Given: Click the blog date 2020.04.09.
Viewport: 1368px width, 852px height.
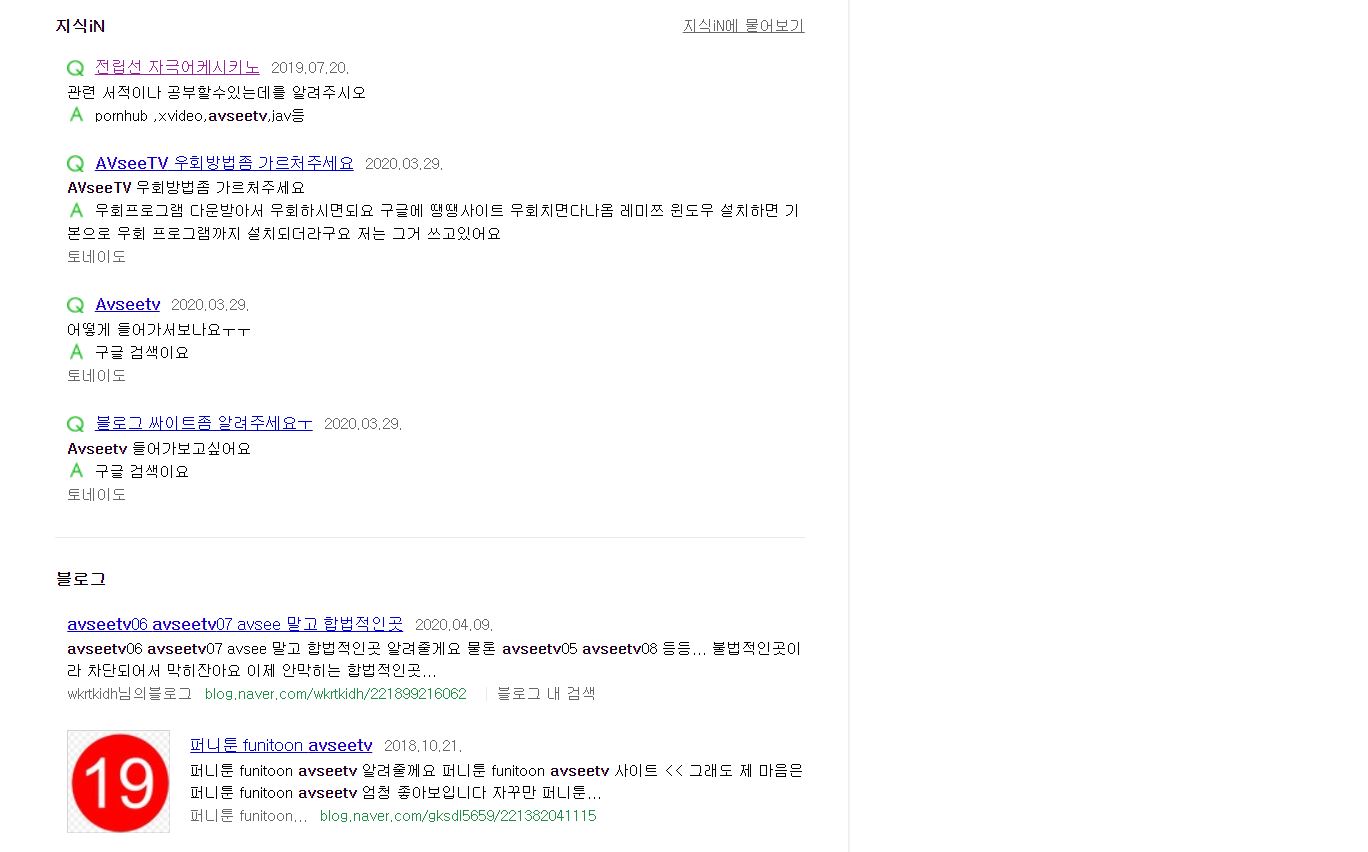Looking at the screenshot, I should [x=454, y=625].
